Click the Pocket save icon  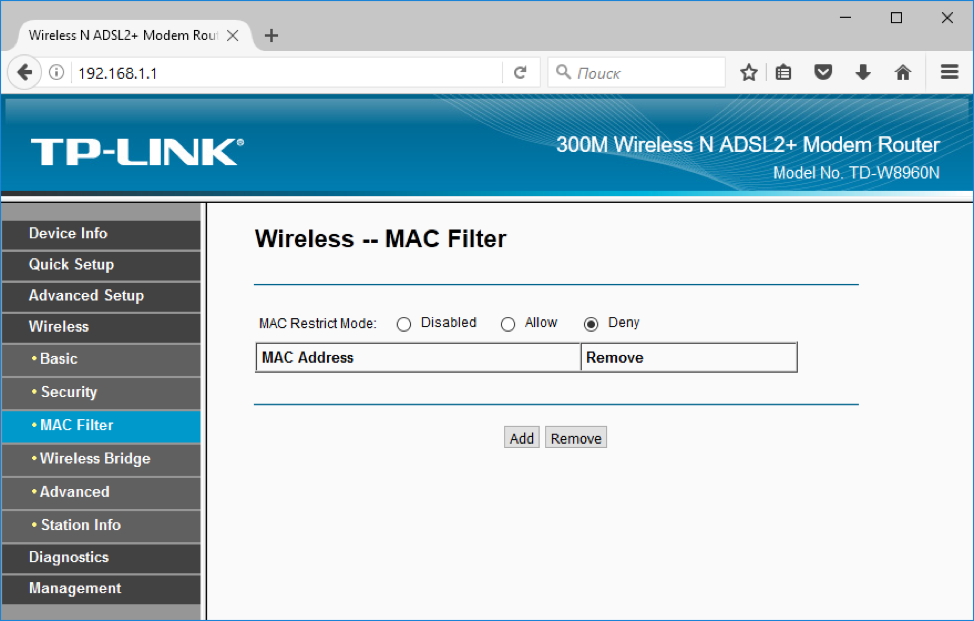tap(823, 72)
